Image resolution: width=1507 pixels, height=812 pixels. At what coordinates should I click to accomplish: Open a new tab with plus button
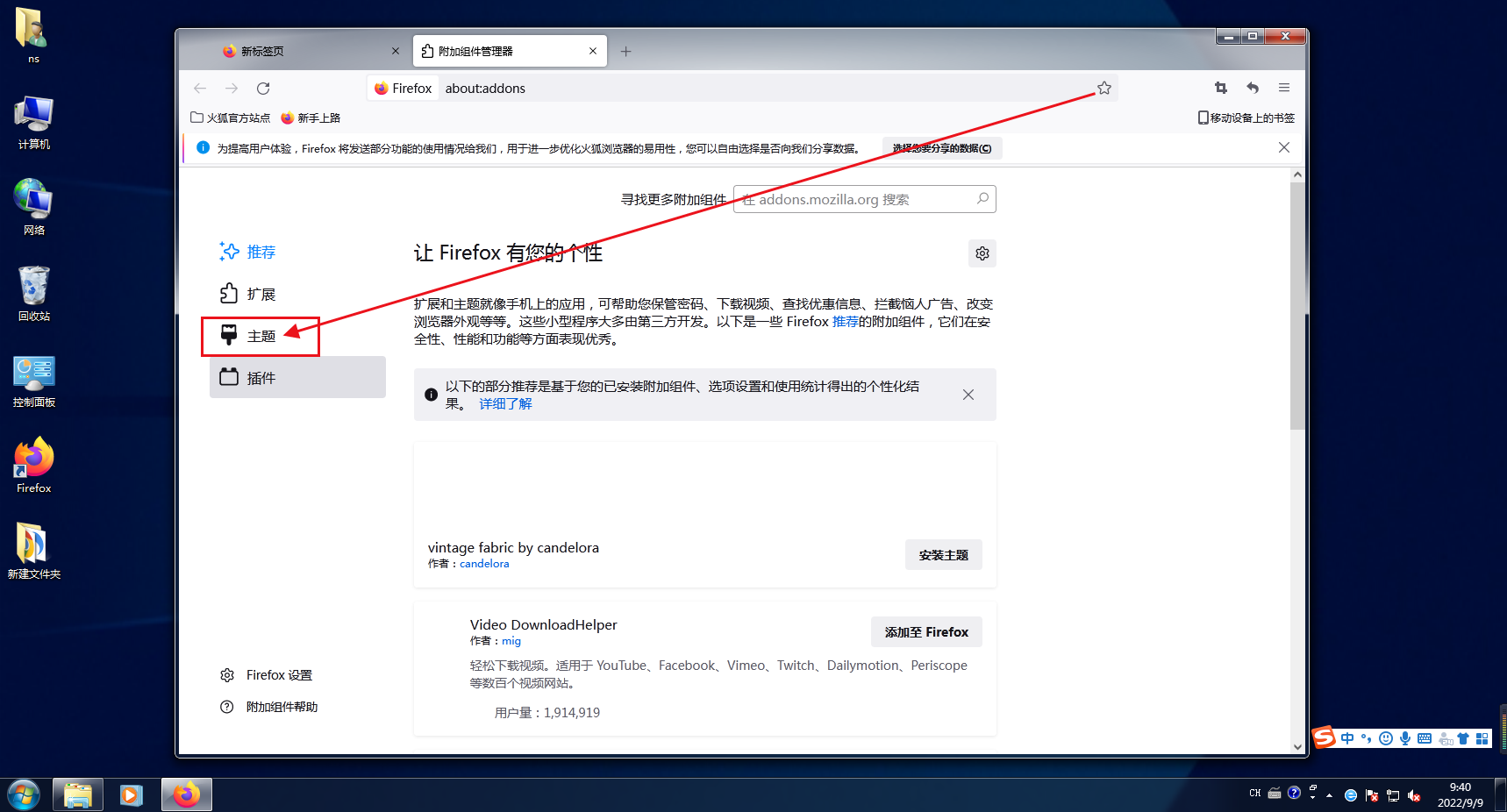[x=625, y=51]
